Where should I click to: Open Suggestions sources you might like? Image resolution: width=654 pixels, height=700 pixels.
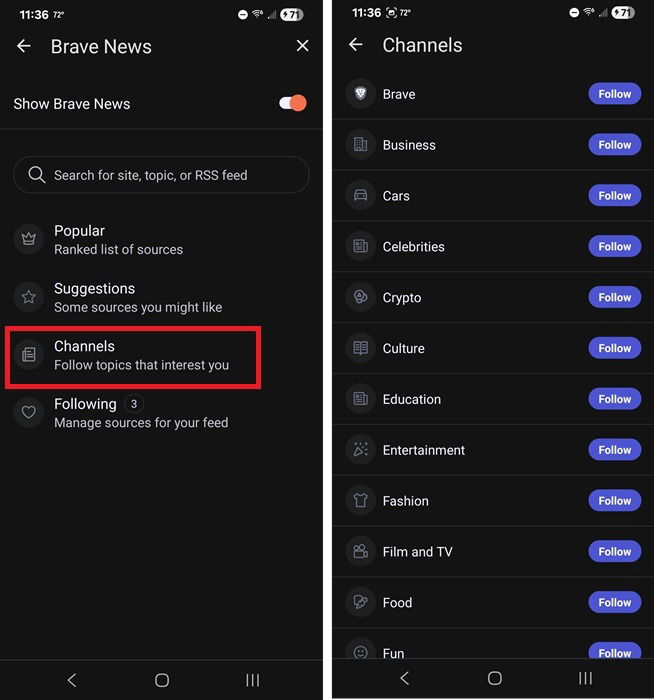pyautogui.click(x=137, y=297)
